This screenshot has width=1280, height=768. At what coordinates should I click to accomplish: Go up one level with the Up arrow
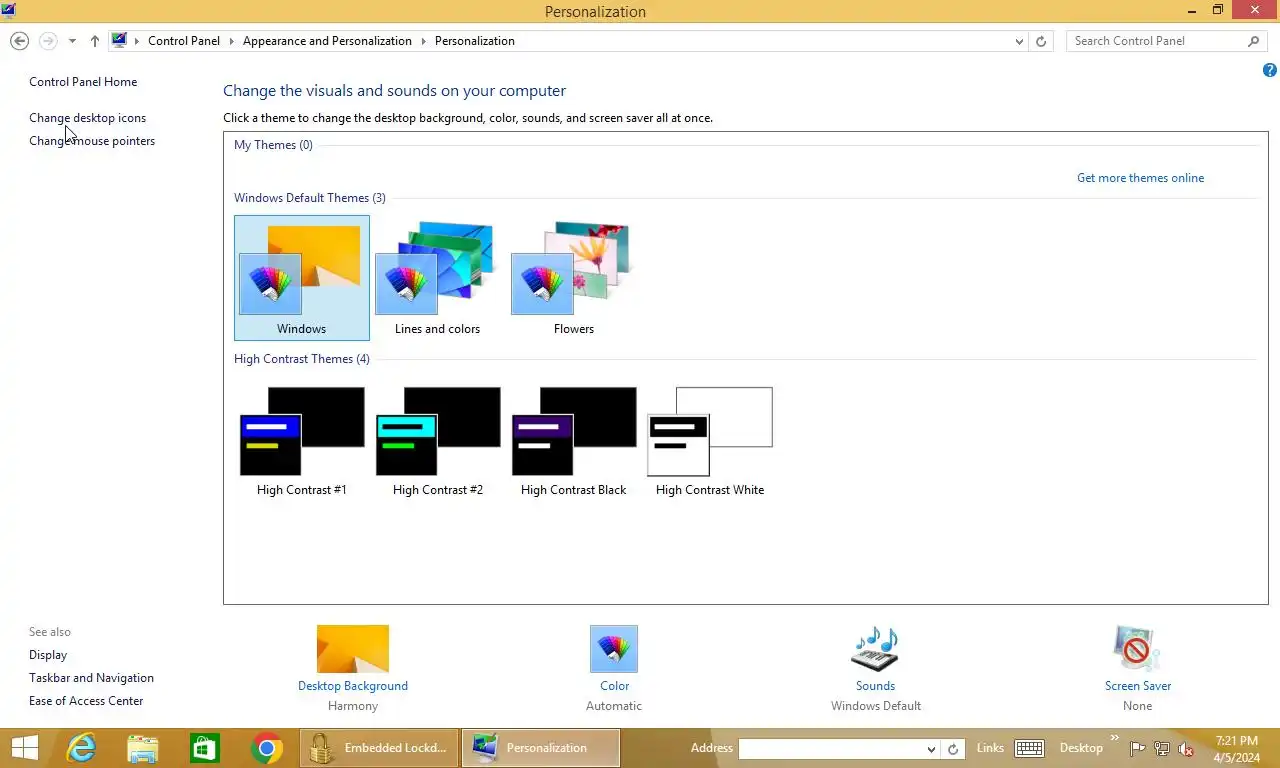(95, 41)
